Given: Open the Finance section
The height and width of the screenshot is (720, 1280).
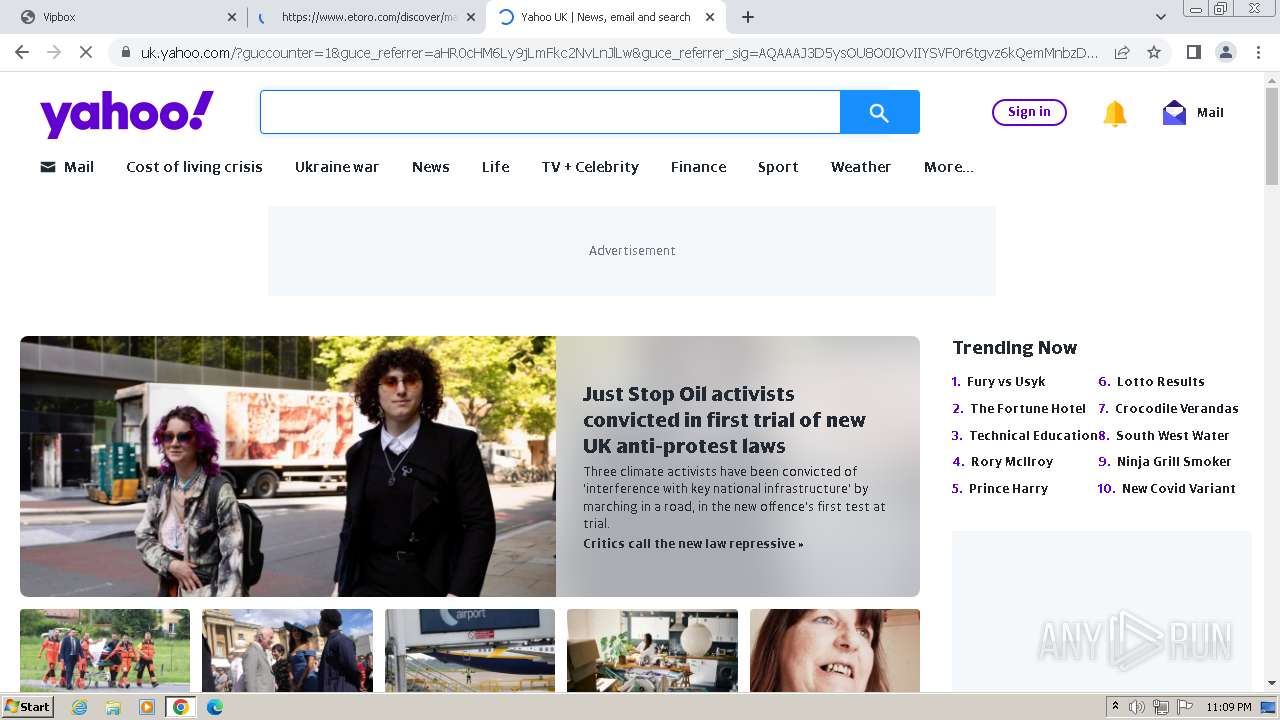Looking at the screenshot, I should point(699,167).
